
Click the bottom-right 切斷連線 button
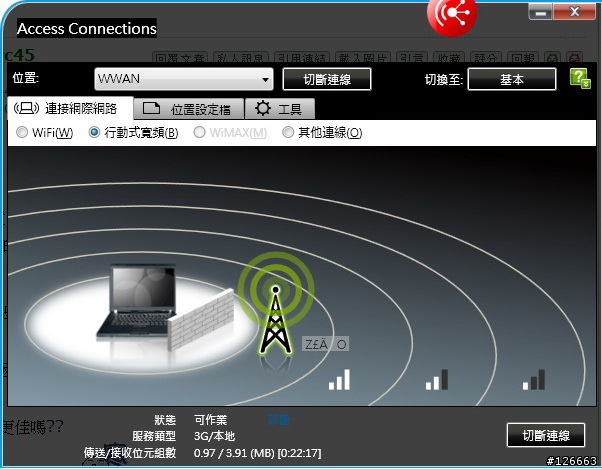tap(546, 435)
